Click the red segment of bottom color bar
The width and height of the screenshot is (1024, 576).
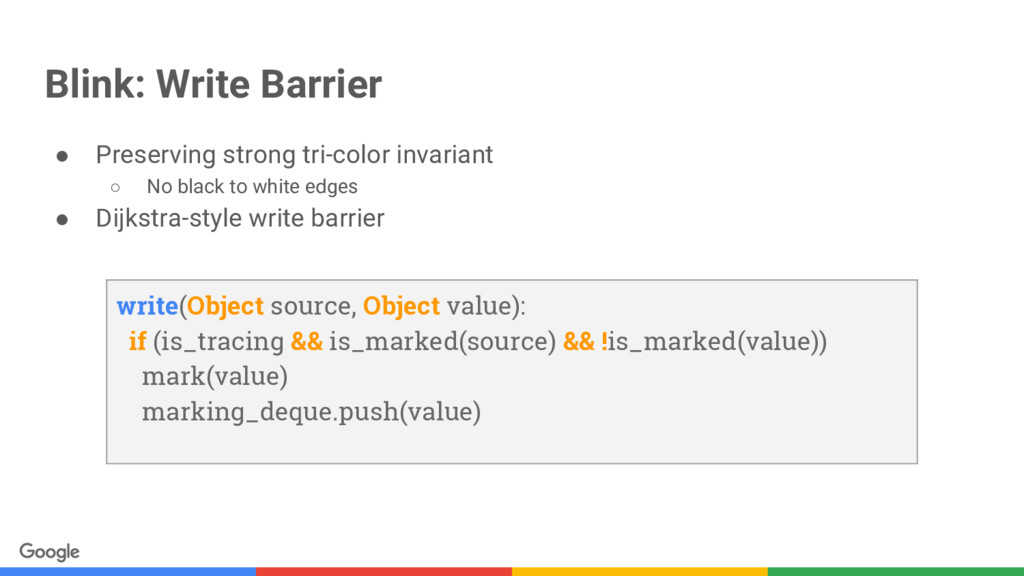point(384,571)
